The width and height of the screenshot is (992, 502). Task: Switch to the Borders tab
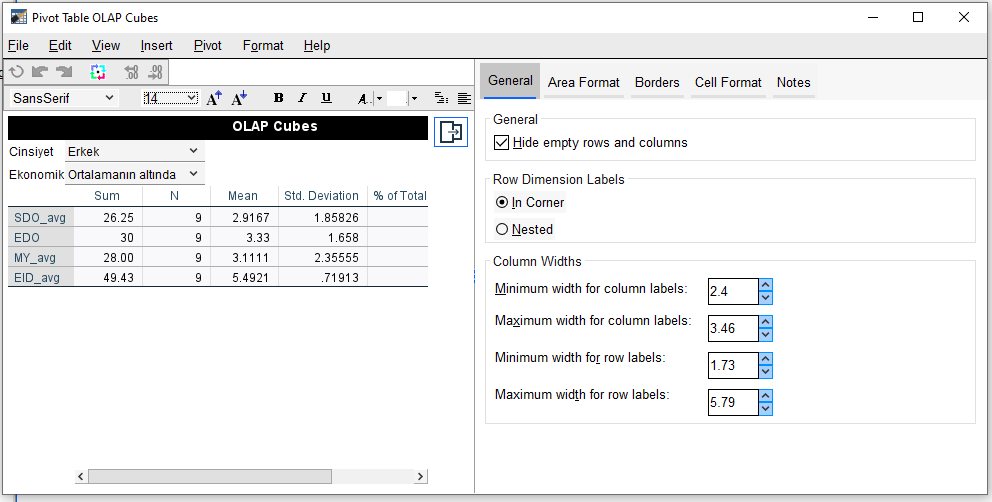657,82
